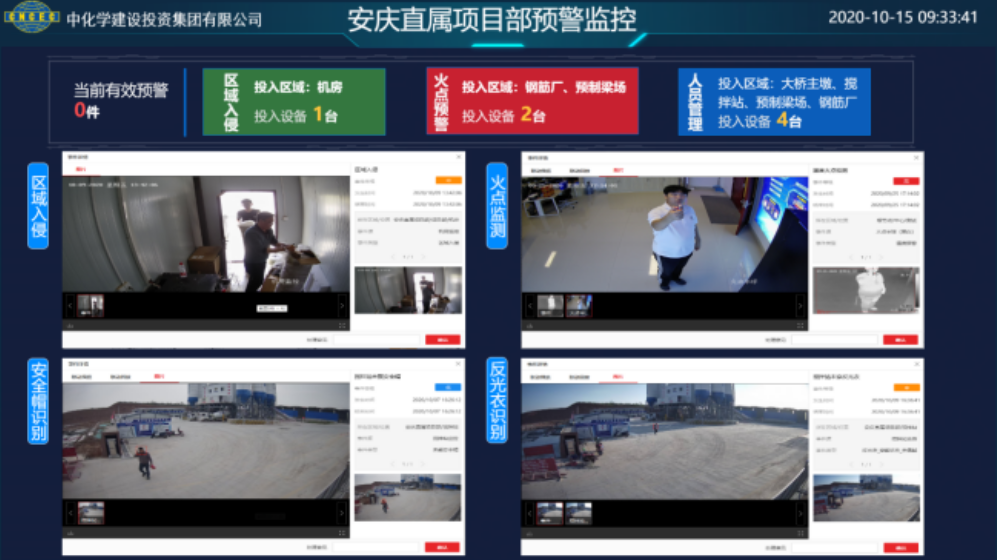Focus the remark input in 反光衣识别 panel
This screenshot has height=560, width=997.
coord(834,548)
